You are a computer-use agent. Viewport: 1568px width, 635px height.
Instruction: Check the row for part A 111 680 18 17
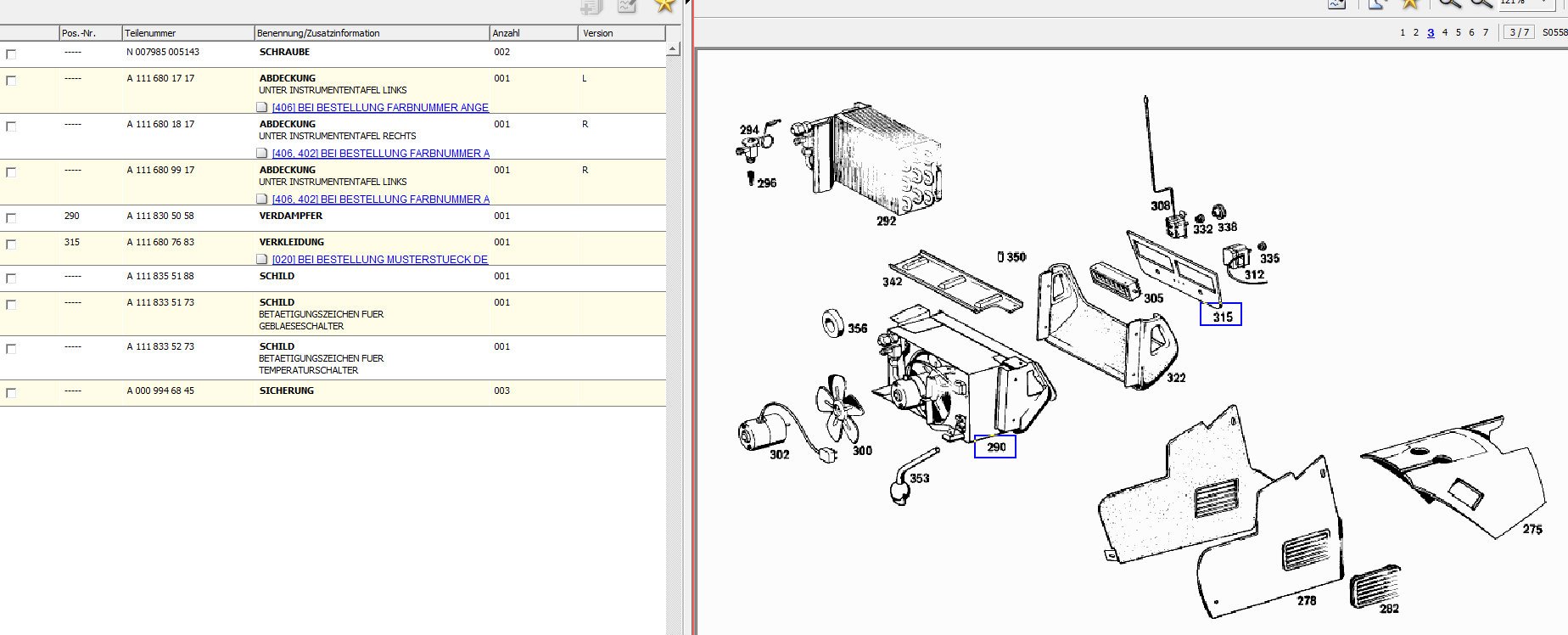pos(11,126)
